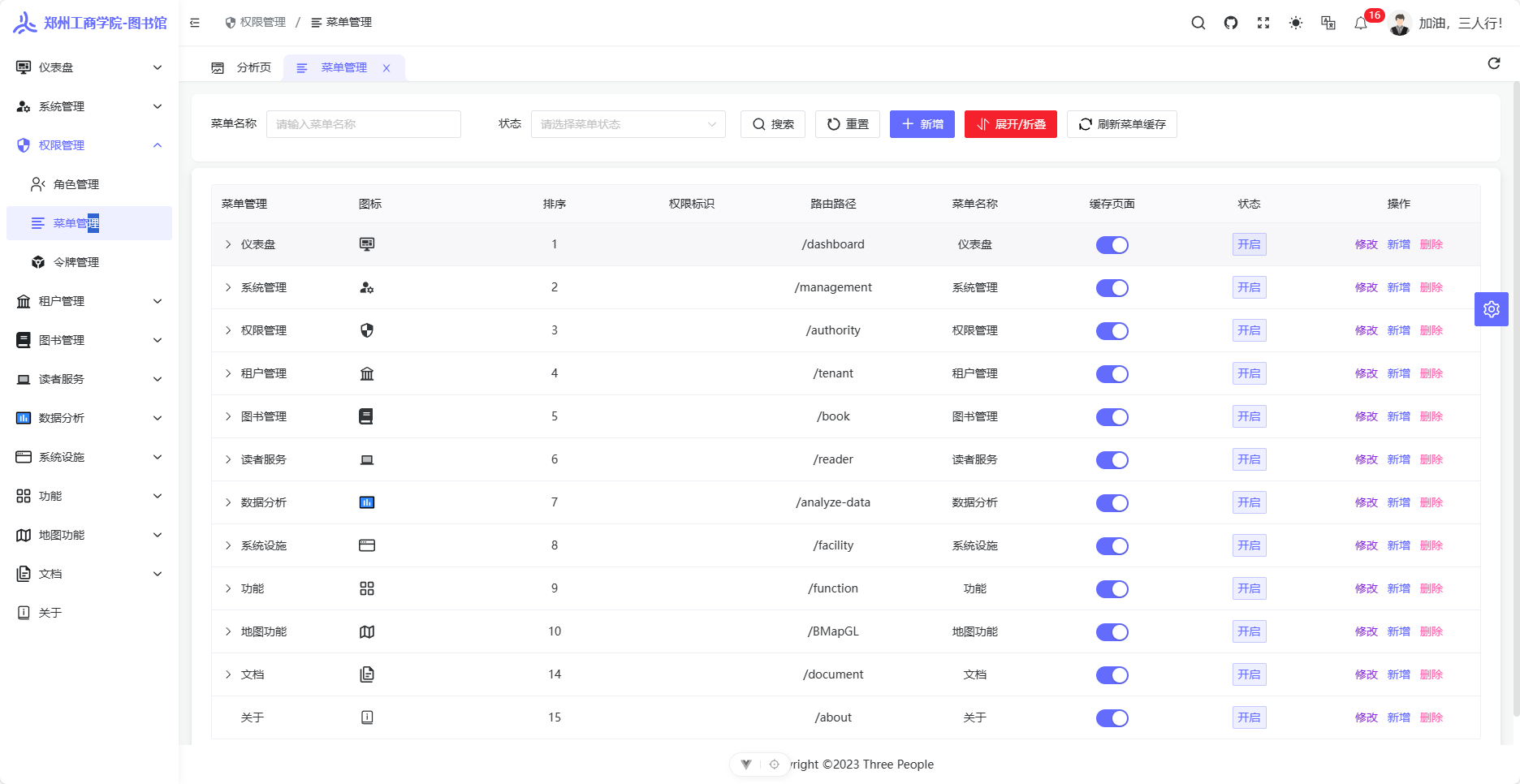Click the library logo in sidebar header

(x=25, y=23)
